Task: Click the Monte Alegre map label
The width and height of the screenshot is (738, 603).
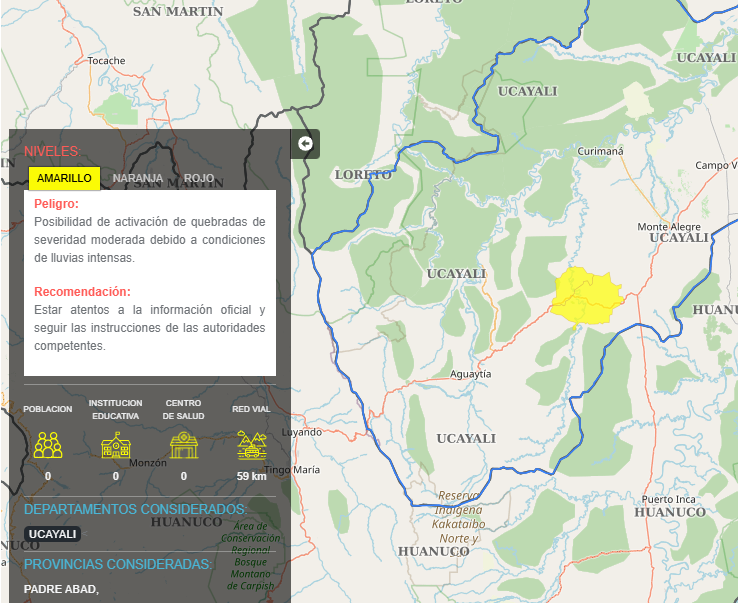Action: click(669, 226)
